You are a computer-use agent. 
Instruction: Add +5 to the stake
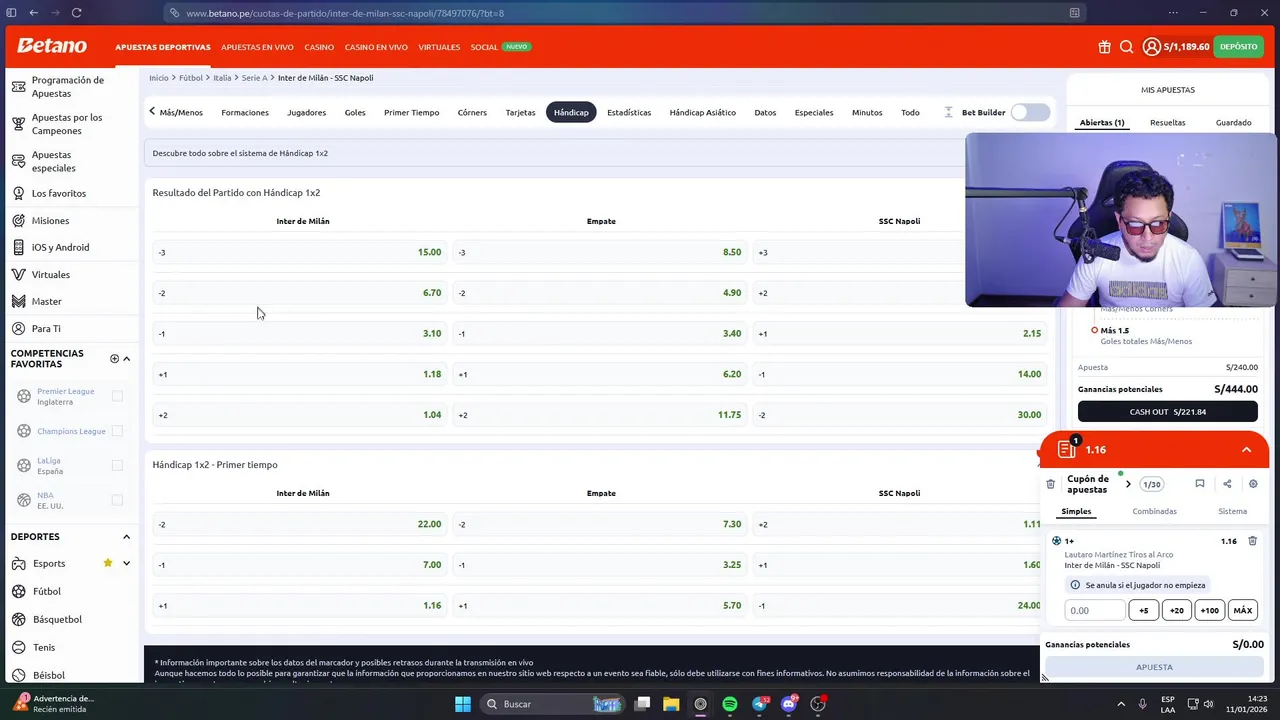1143,610
